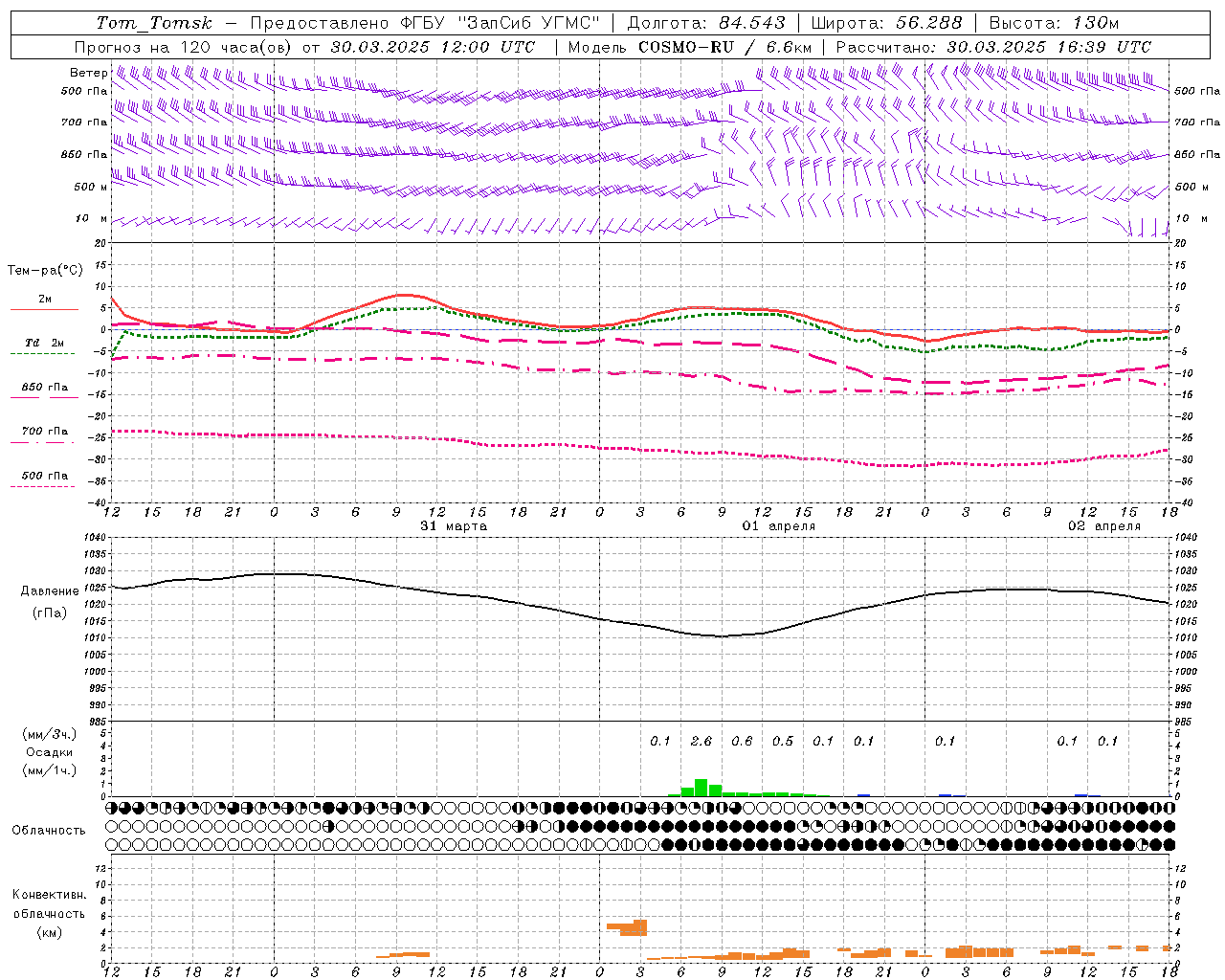Screen dimensions: 1225x980
Task: Click the 'Тем-ра(°C)' temperature panel label
Action: (45, 271)
